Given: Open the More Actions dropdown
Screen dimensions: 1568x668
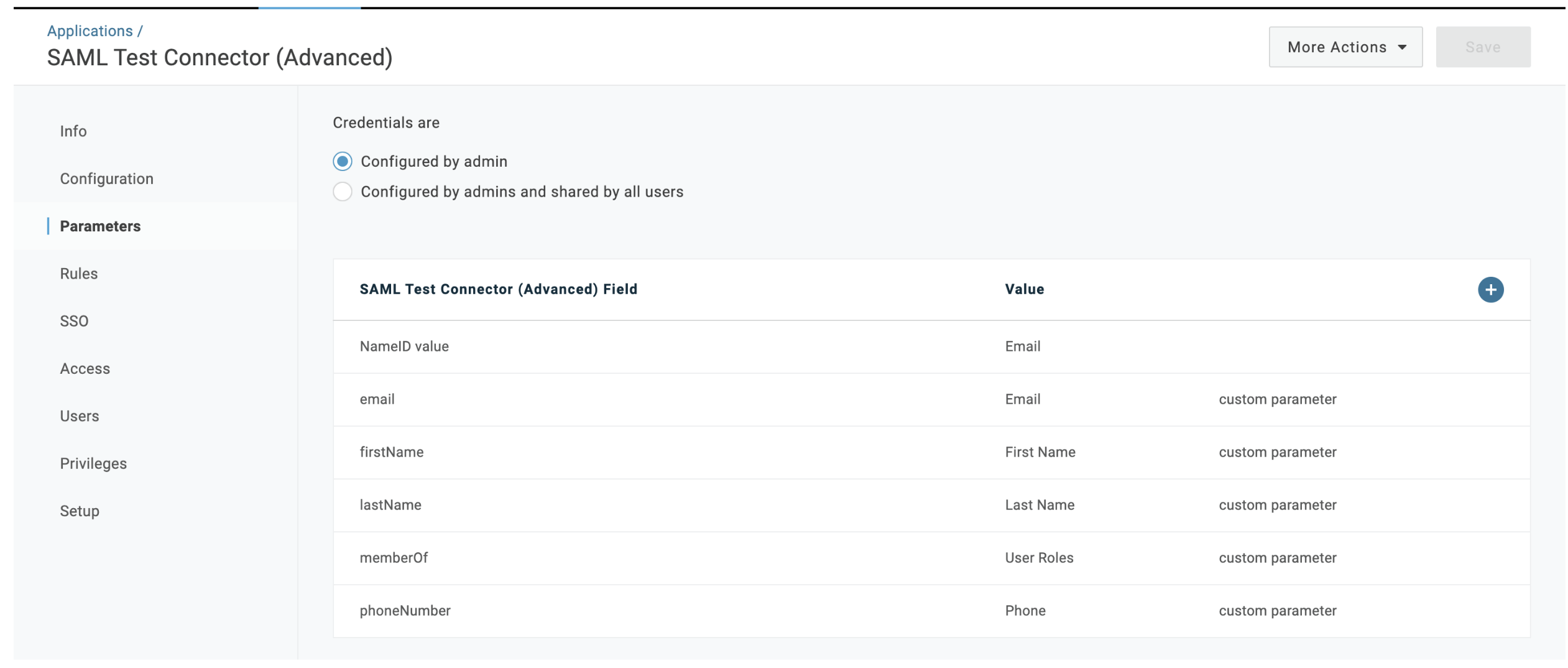Looking at the screenshot, I should pyautogui.click(x=1345, y=47).
